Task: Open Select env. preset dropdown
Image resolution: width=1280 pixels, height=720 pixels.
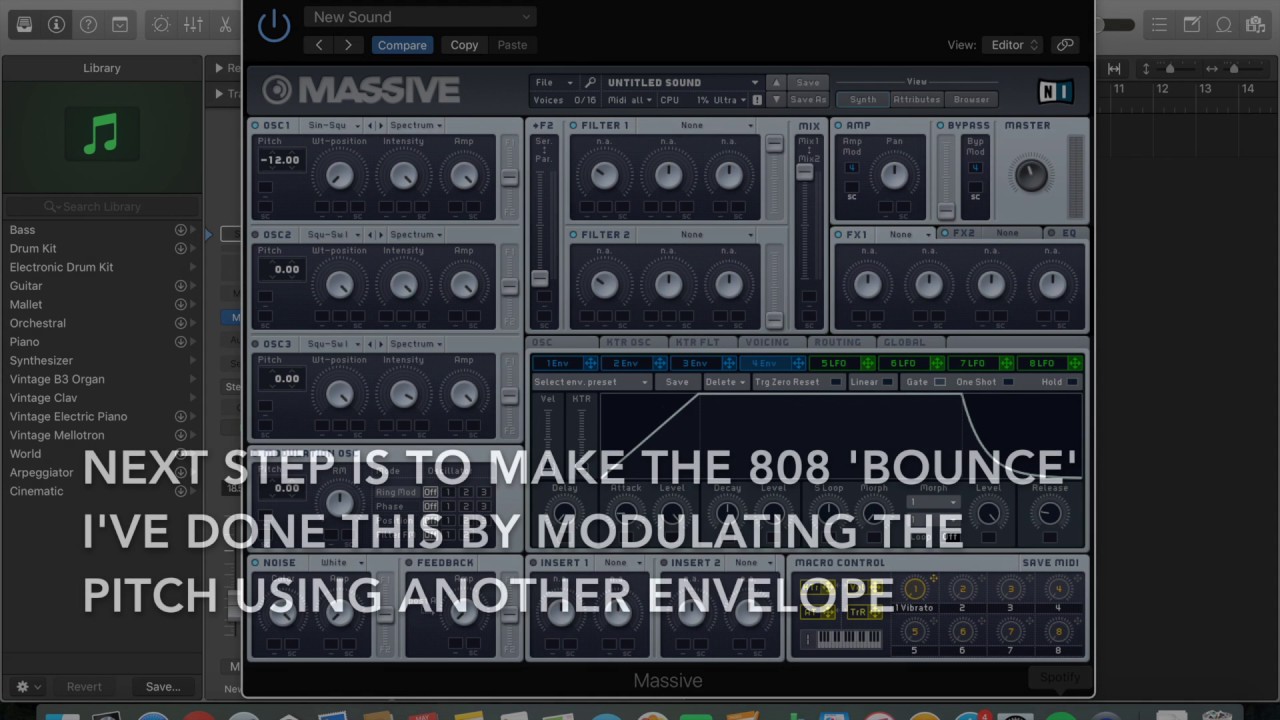Action: point(591,382)
